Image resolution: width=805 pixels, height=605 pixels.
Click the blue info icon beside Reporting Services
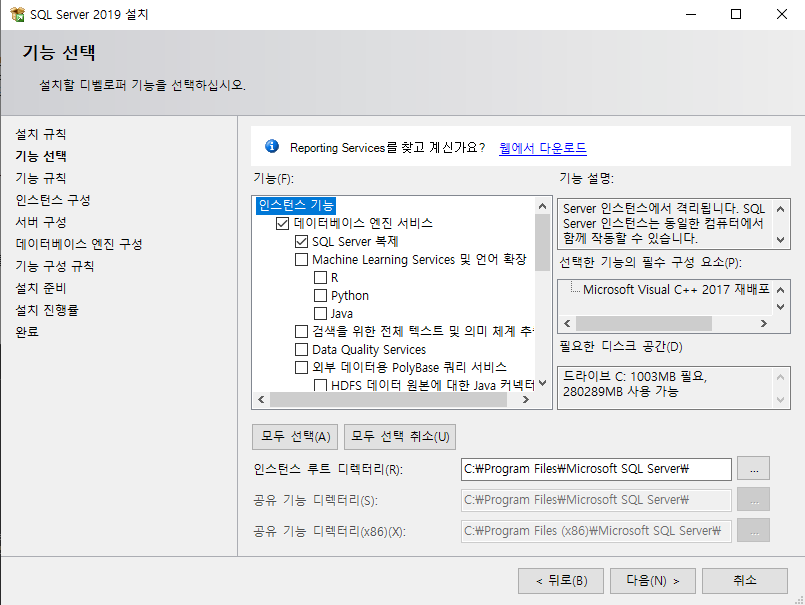(272, 146)
